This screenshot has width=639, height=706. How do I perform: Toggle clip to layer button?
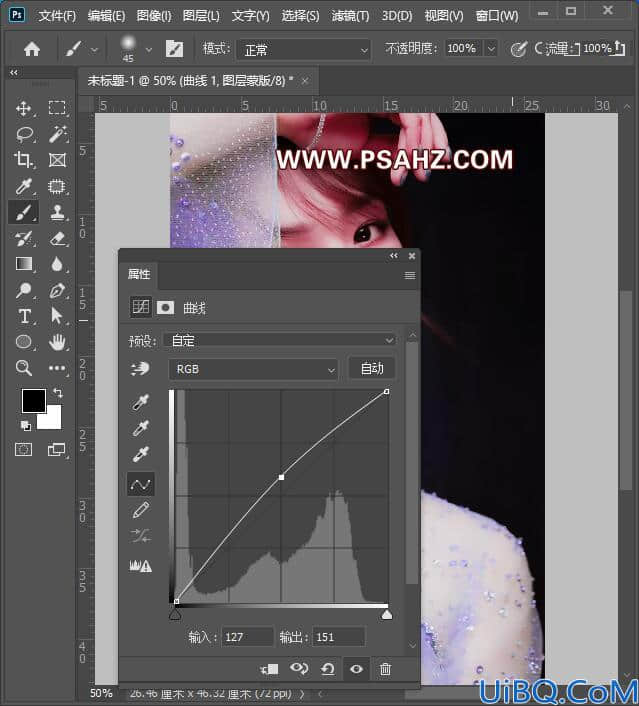269,670
